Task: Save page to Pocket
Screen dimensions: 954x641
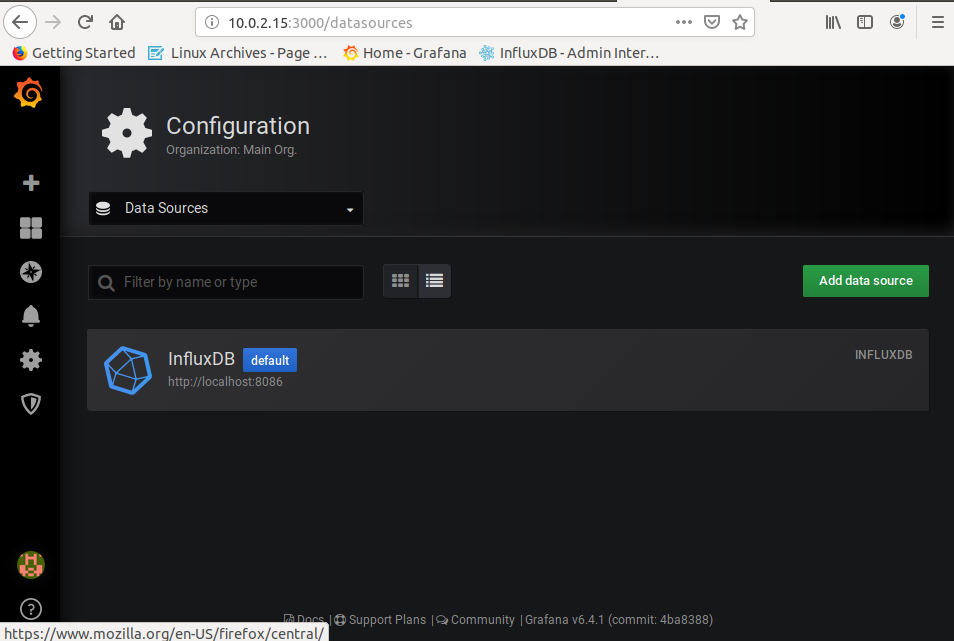Action: click(712, 23)
